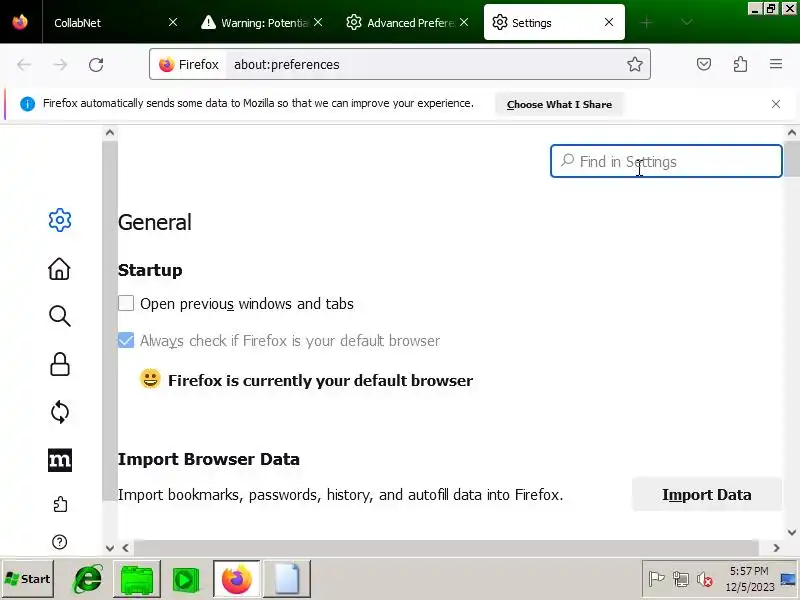Switch to the Warning: Potential tab
Viewport: 800px width, 600px height.
(262, 22)
